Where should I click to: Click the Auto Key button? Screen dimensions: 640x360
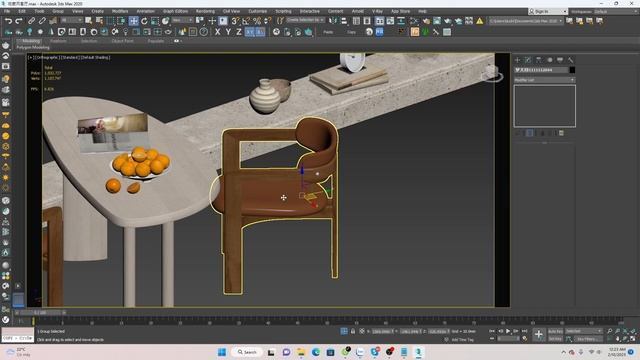555,331
